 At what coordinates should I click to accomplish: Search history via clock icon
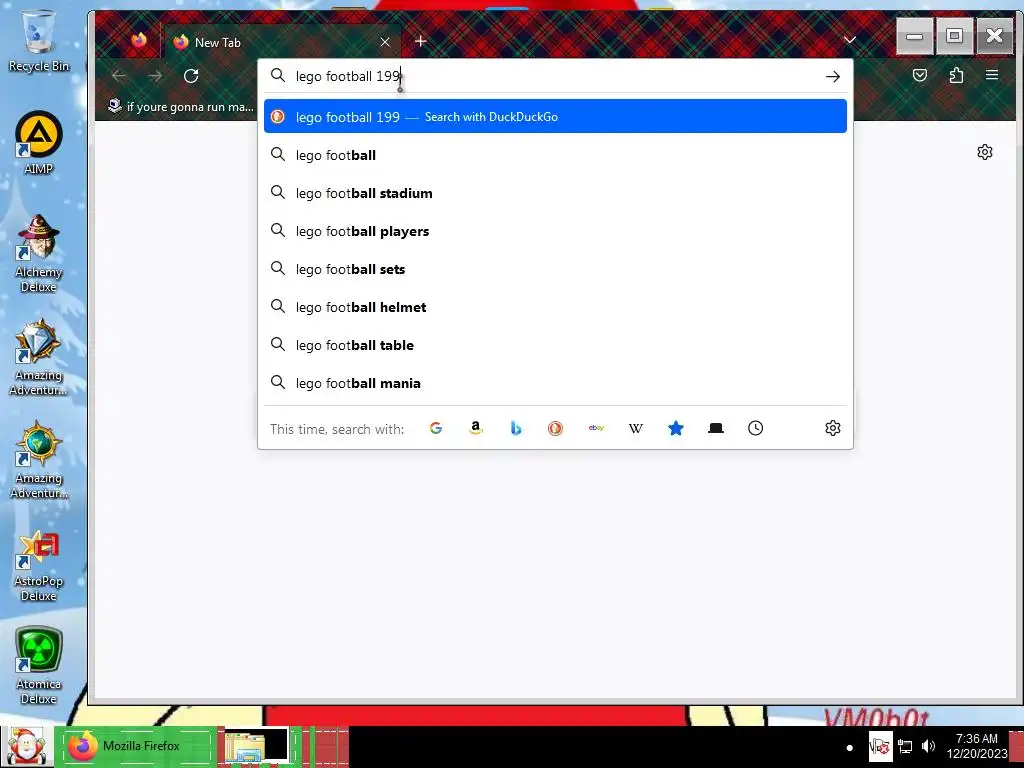tap(756, 428)
